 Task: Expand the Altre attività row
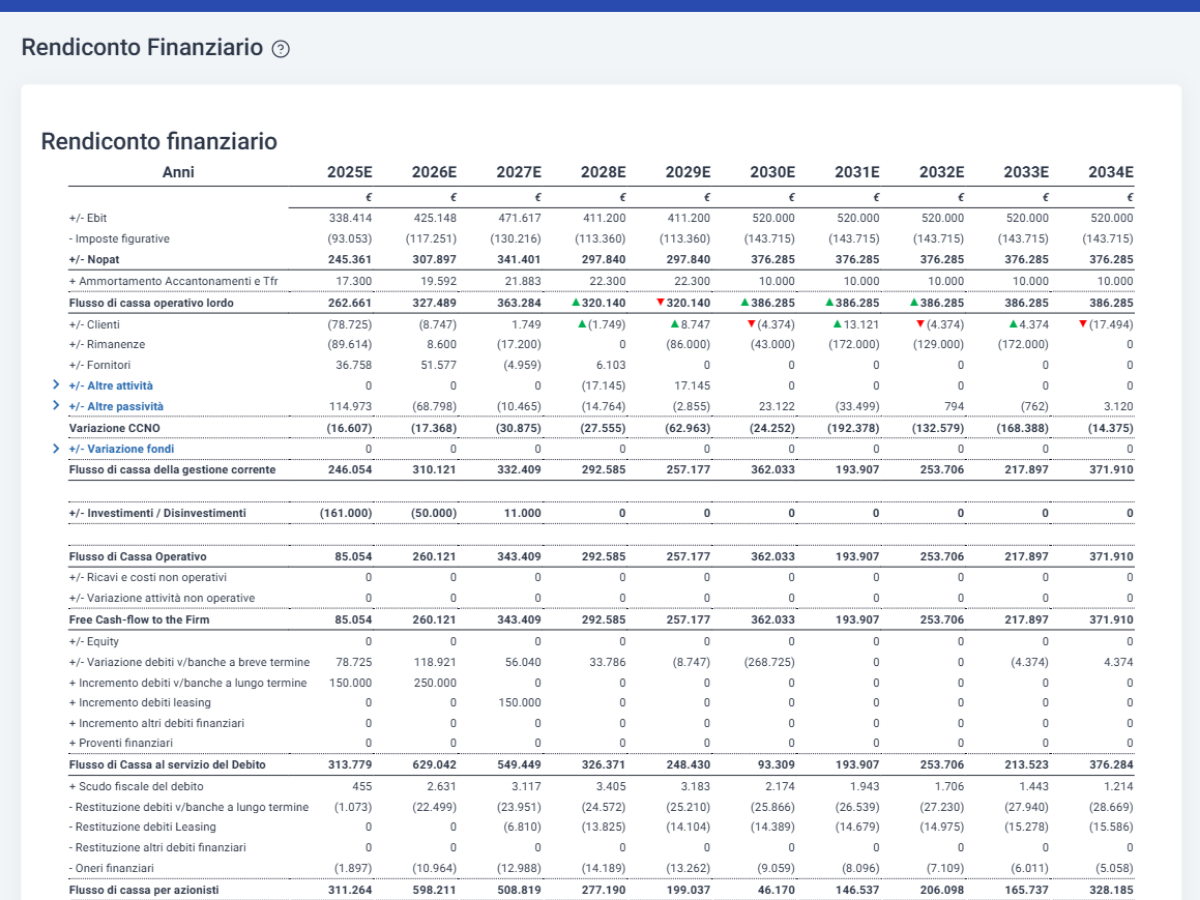point(56,385)
